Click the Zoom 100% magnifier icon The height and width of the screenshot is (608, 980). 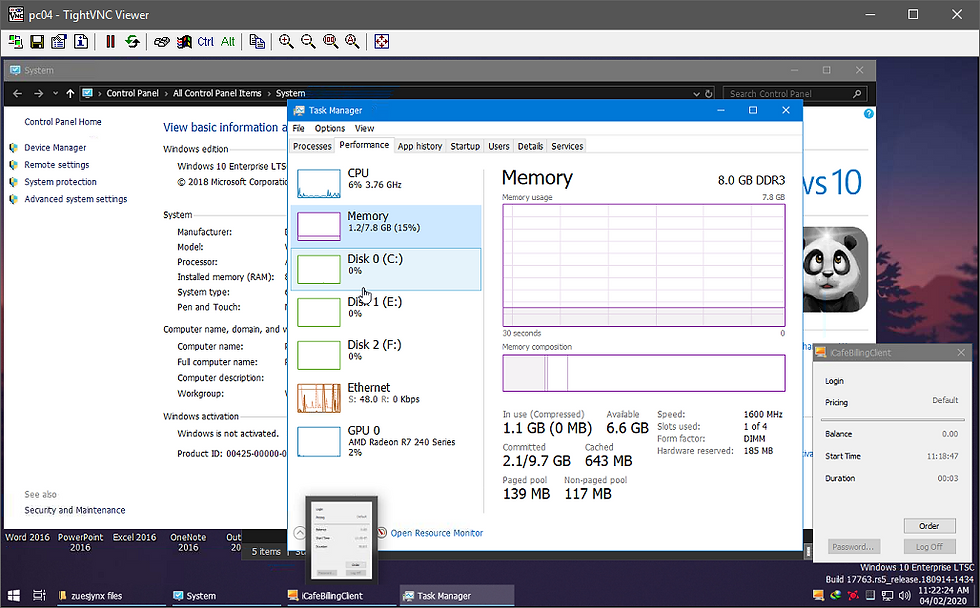point(331,42)
